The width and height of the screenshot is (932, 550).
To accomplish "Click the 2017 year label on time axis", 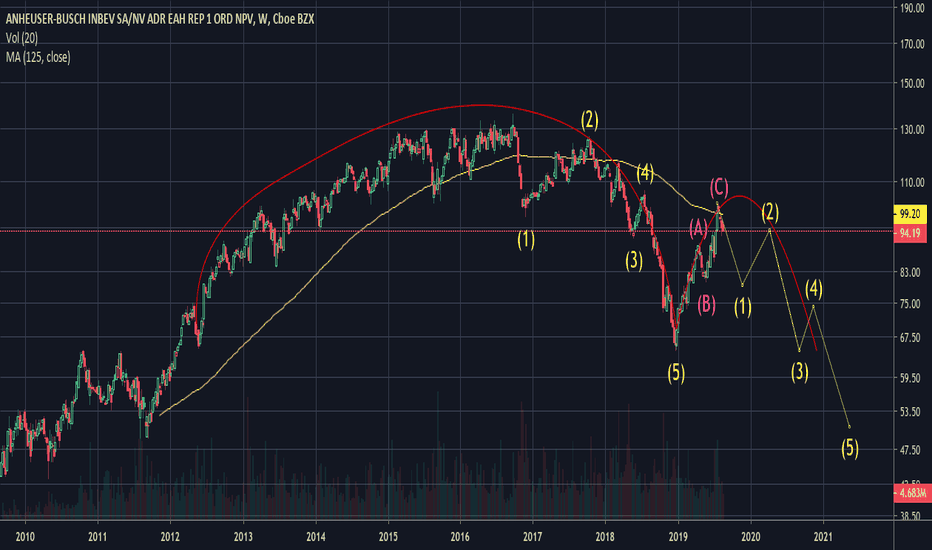I will (533, 537).
